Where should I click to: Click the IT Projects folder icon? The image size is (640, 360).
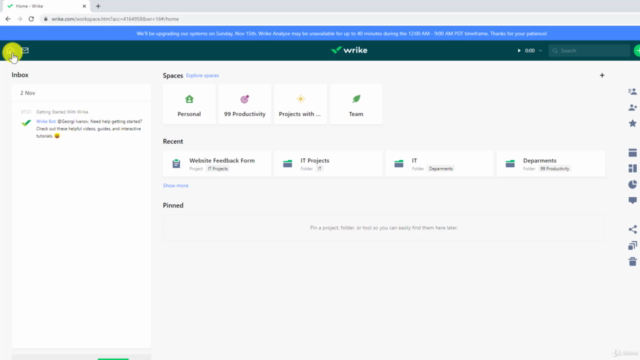click(287, 164)
